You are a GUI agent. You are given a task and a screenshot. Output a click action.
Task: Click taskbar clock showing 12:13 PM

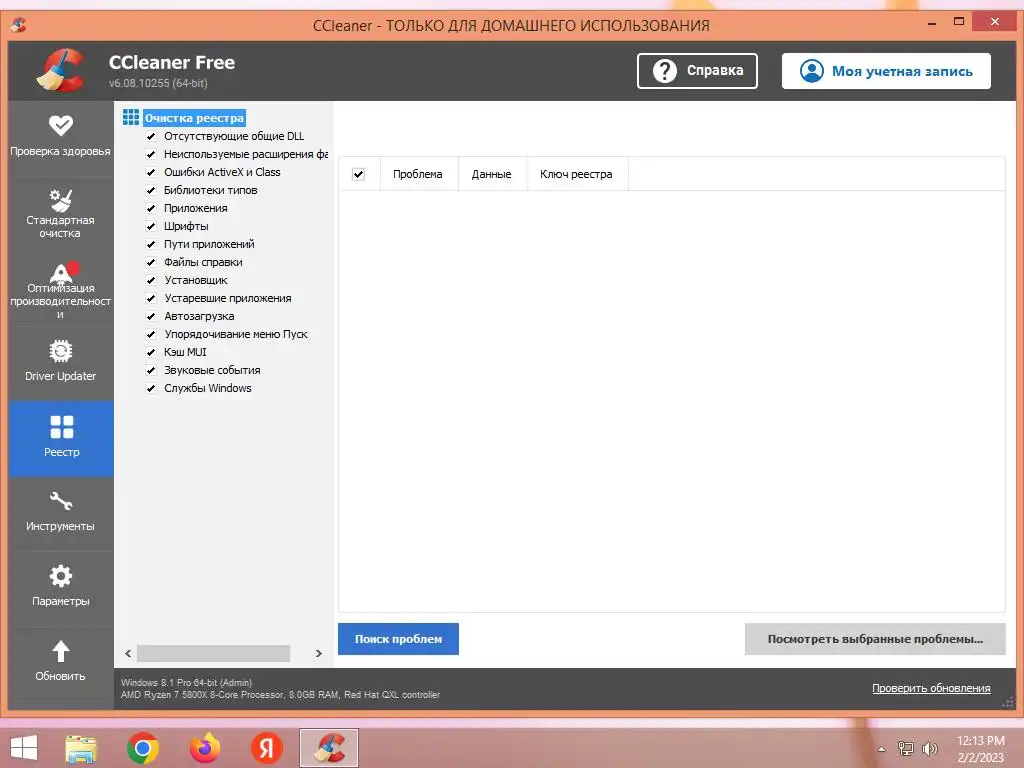980,749
